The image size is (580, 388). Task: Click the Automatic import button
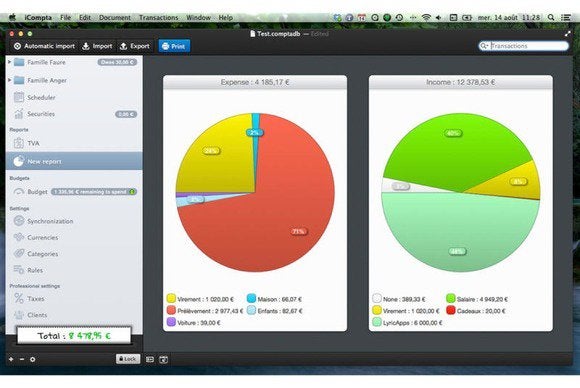(44, 46)
